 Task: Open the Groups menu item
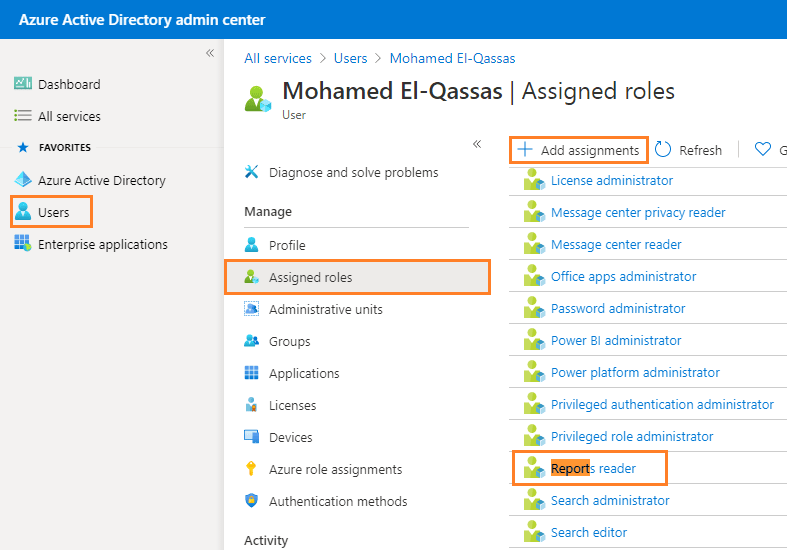290,341
